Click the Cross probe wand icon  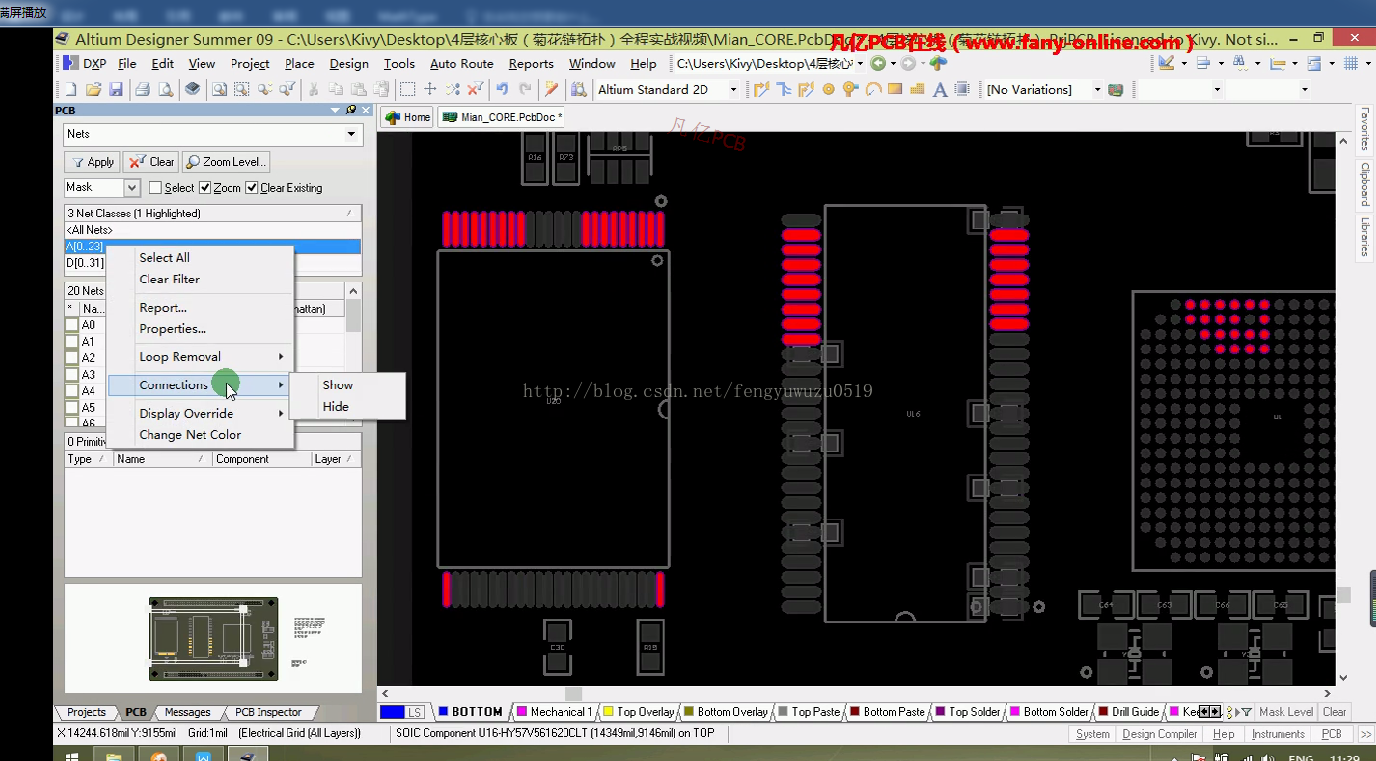tap(551, 89)
